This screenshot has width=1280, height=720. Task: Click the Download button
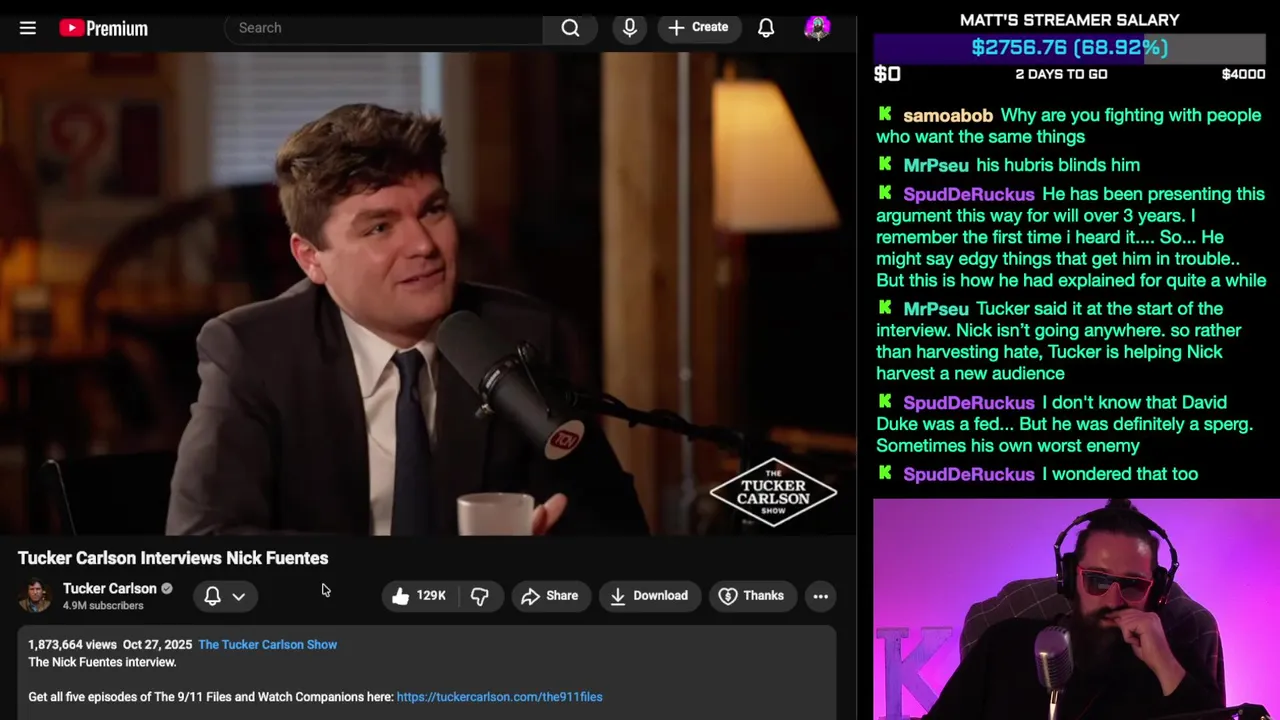click(649, 596)
